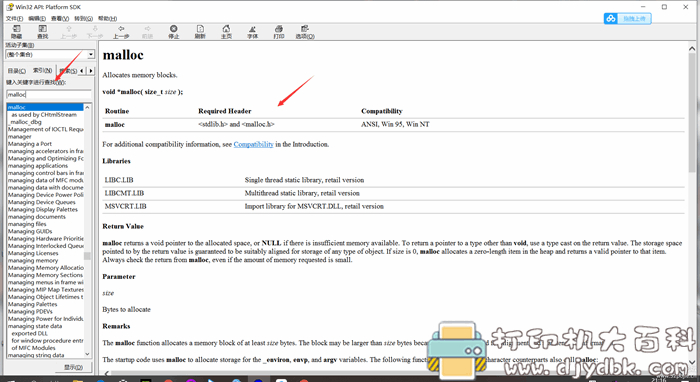Viewport: 700px width, 382px height.
Task: Select 'as used by CHtmlStream' index entry
Action: 44,115
